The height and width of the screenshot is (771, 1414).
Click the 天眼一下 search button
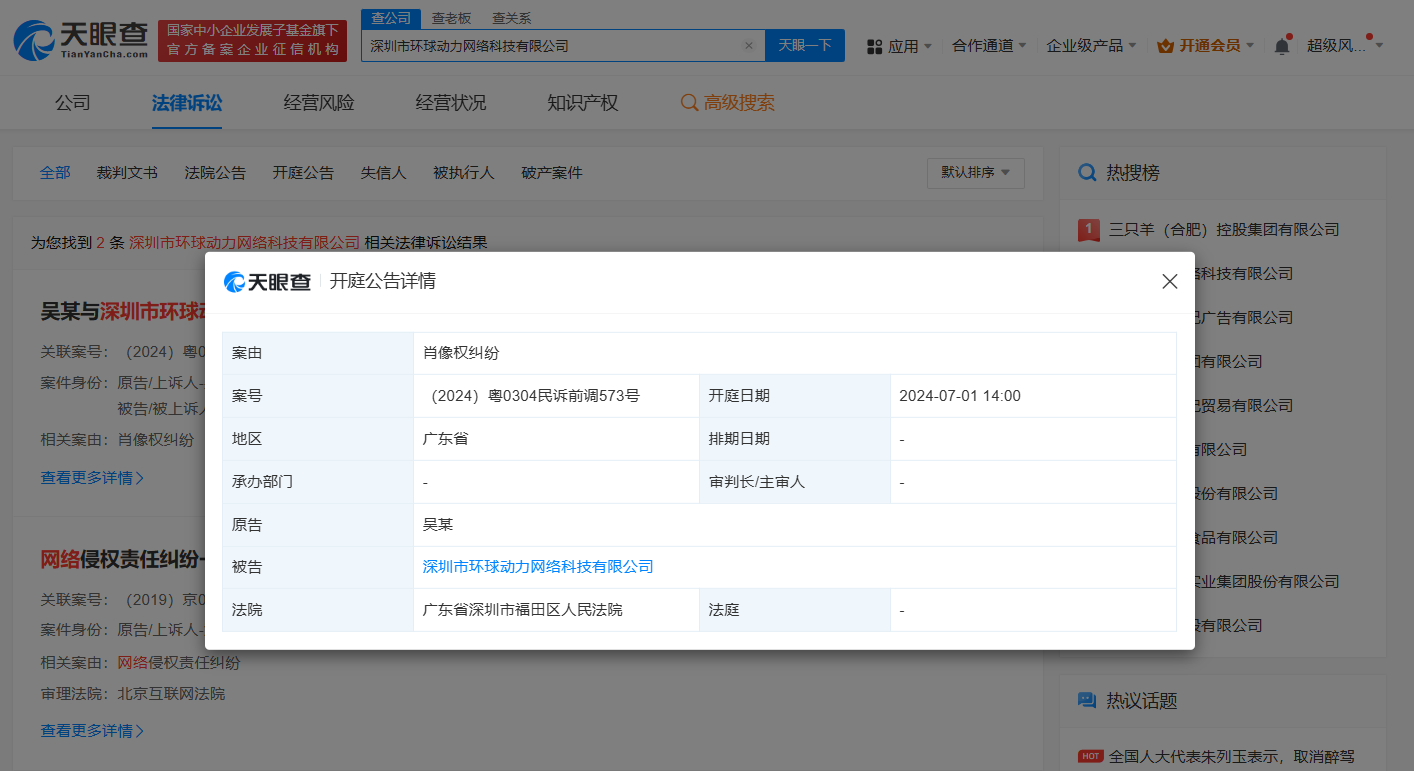click(805, 45)
